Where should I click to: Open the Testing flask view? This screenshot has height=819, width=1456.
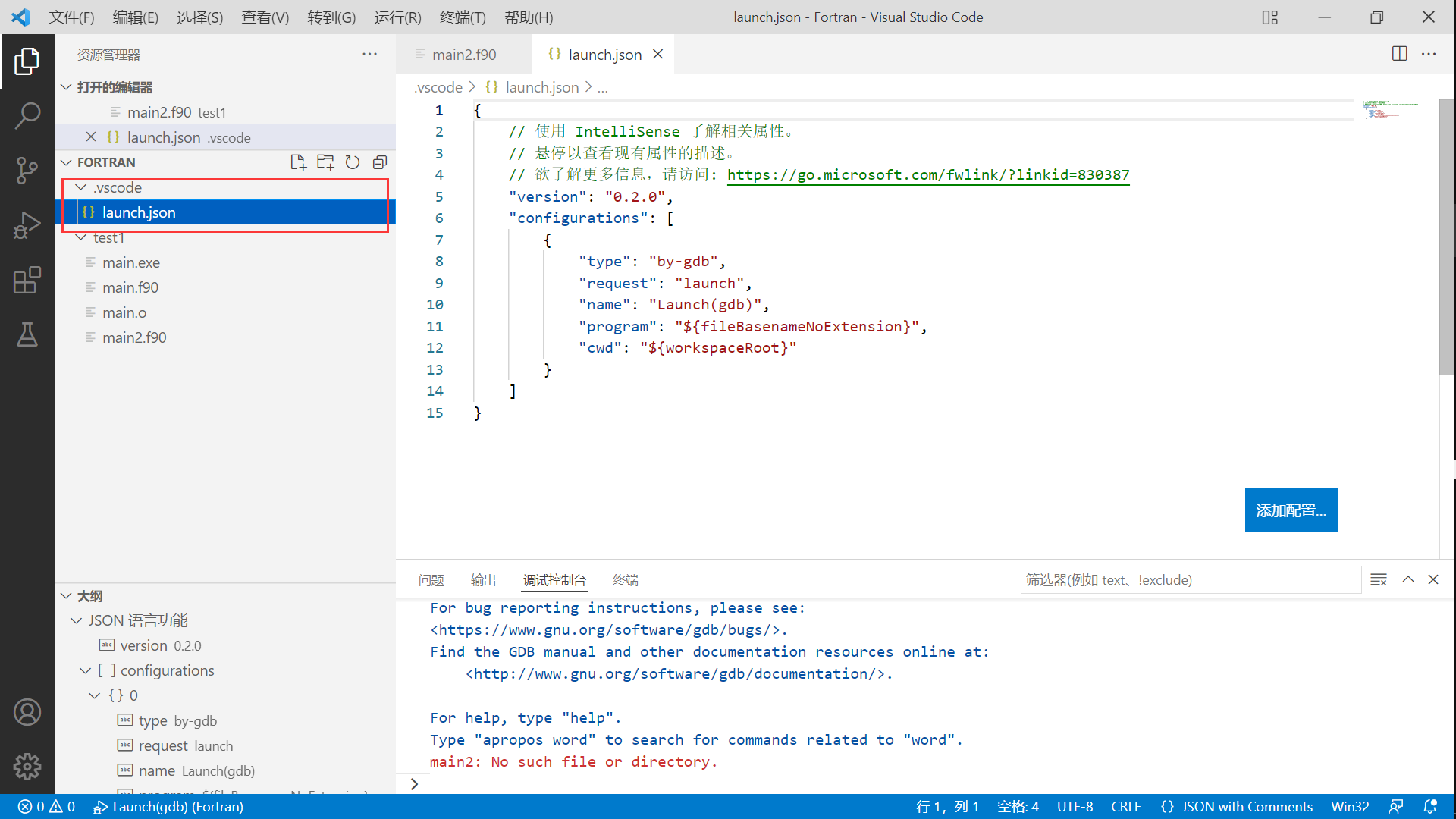27,334
